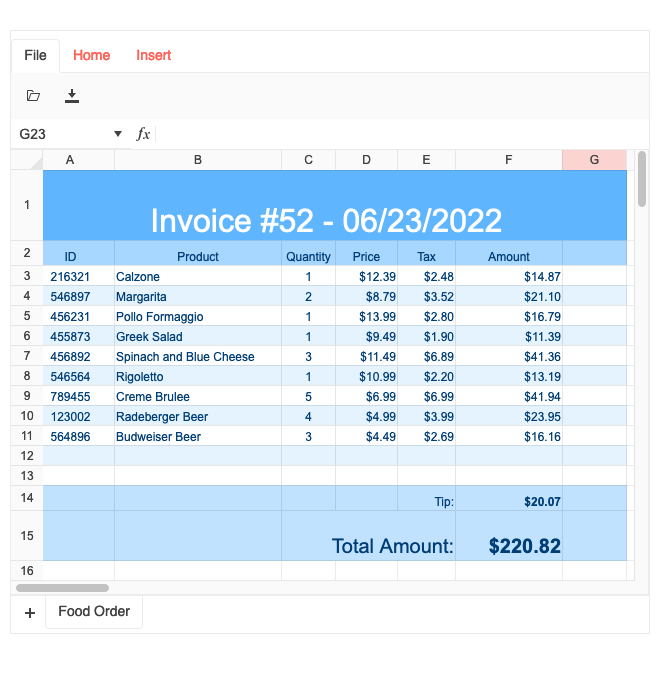Select the Pollo Formaggio cell
This screenshot has height=694, width=660.
pos(198,316)
